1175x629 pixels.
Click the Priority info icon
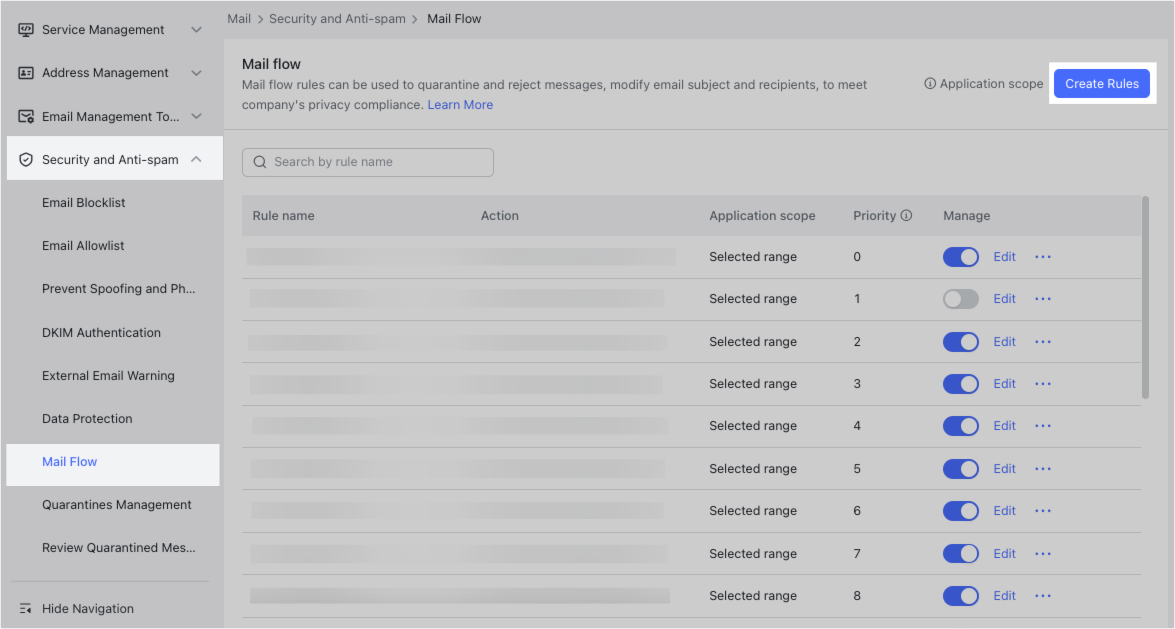(x=906, y=215)
